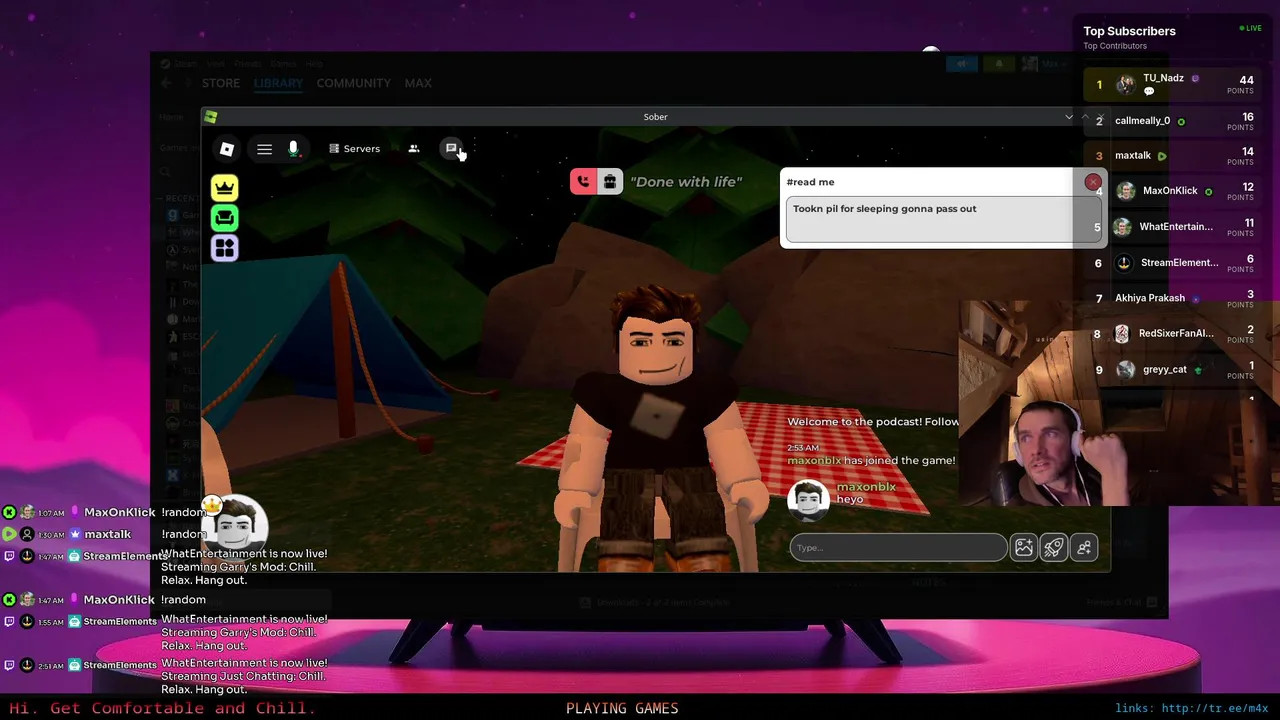Screen dimensions: 1280x720
Task: Open the hamburger menu in Sober
Action: coord(264,149)
